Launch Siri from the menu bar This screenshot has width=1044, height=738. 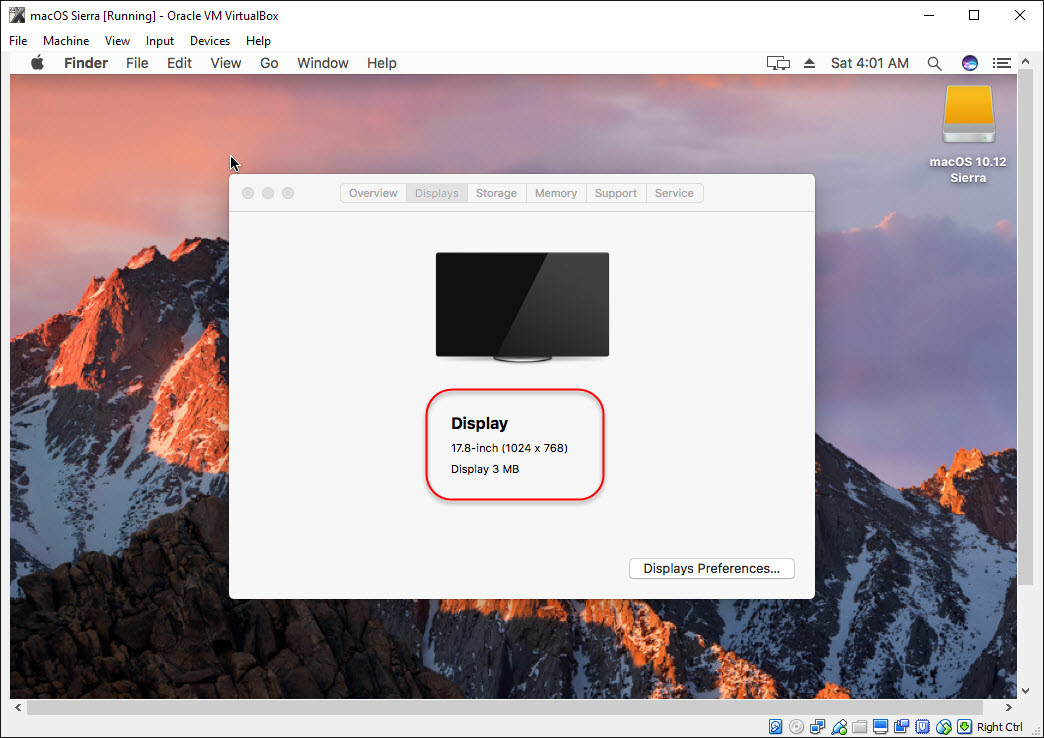tap(969, 63)
